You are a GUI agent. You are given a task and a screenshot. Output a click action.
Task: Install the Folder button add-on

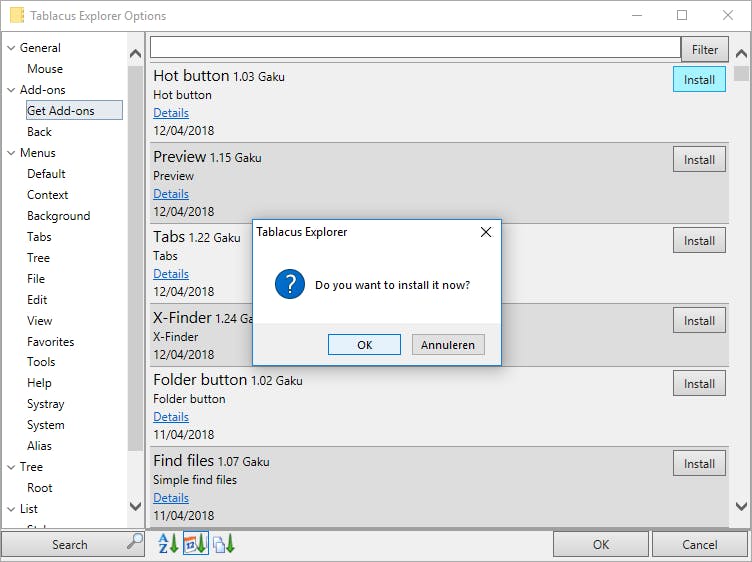click(x=699, y=384)
